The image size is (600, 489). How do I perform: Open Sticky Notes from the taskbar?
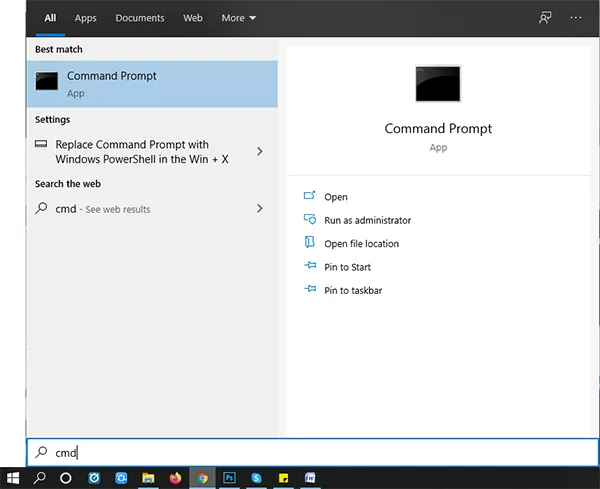(284, 478)
